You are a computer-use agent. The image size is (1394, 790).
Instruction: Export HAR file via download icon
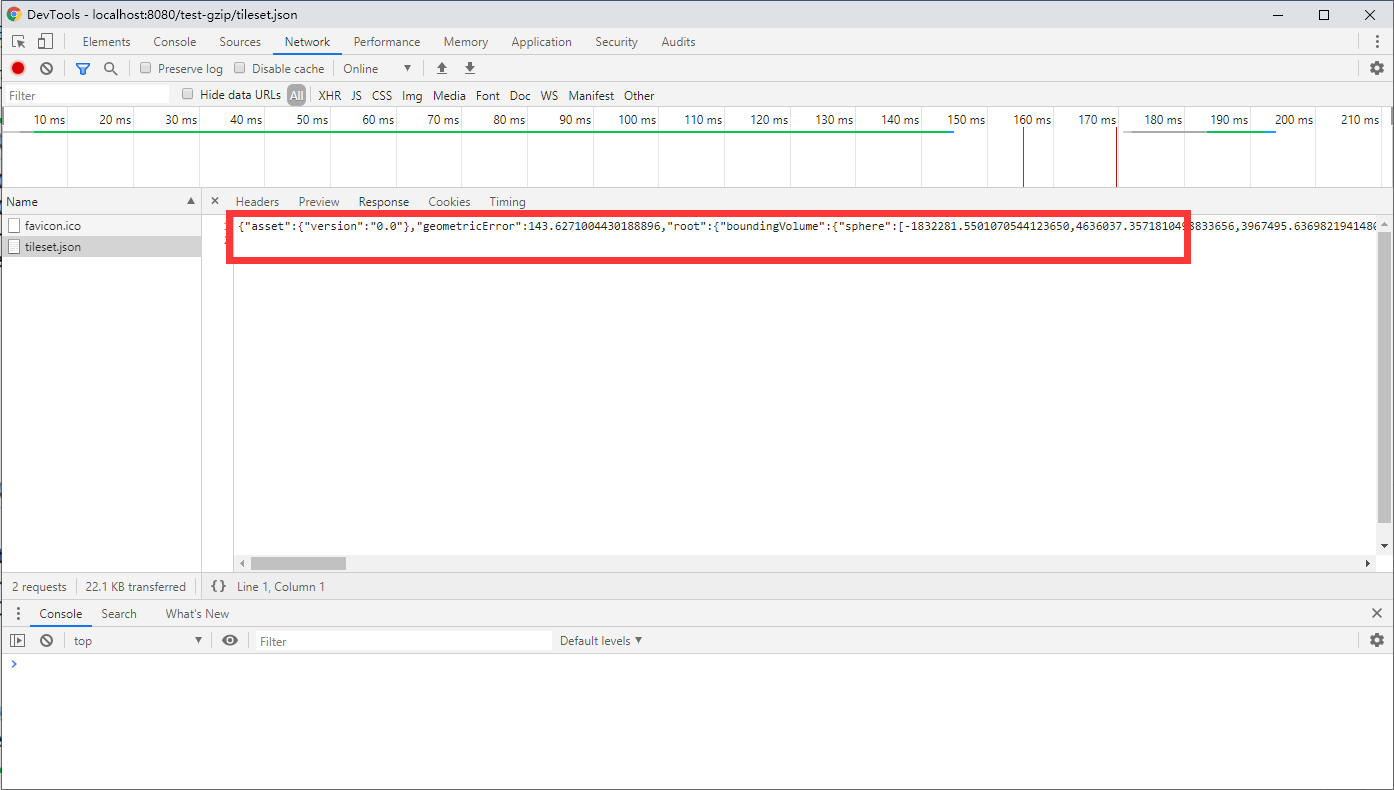469,68
